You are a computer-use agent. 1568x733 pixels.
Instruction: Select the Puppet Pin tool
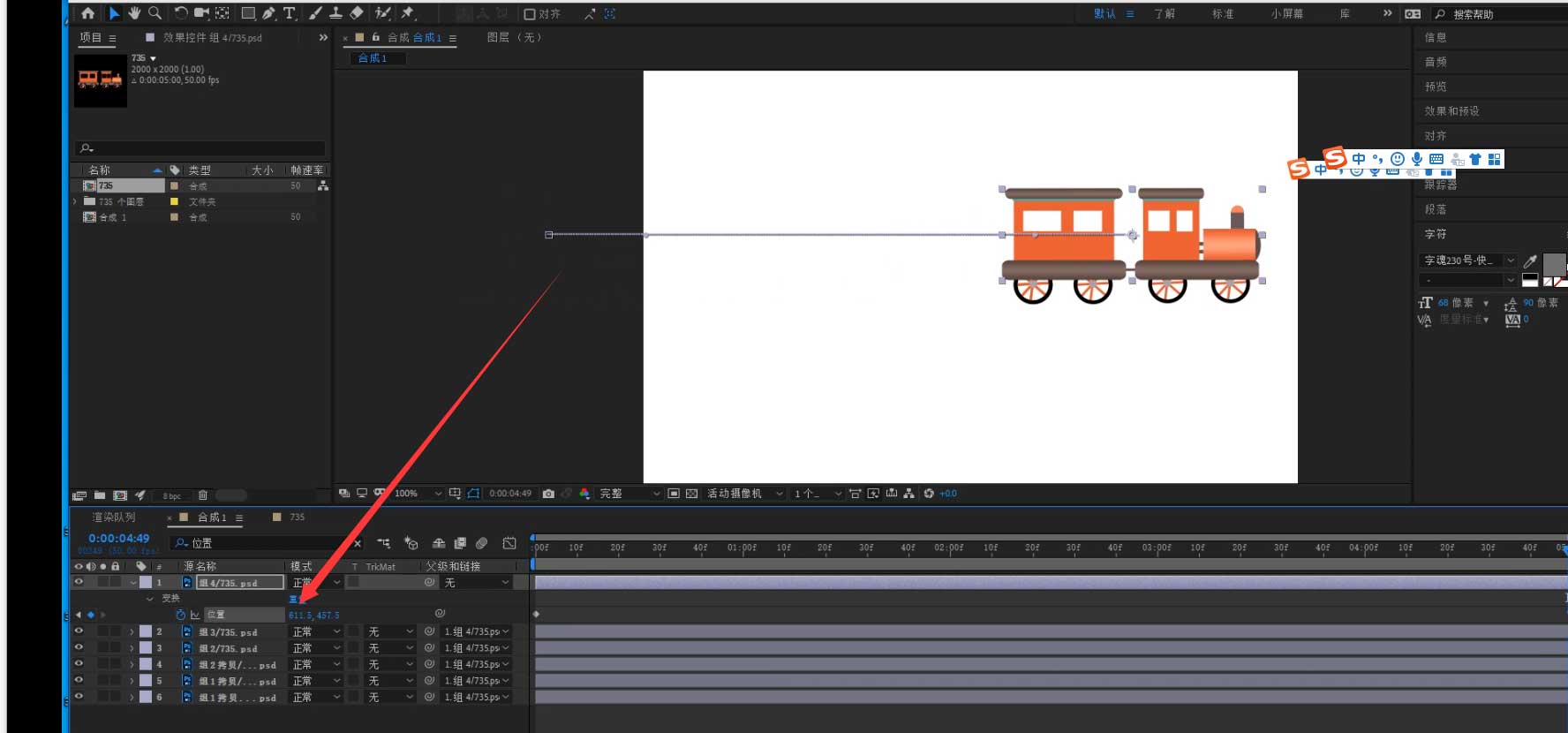(407, 13)
